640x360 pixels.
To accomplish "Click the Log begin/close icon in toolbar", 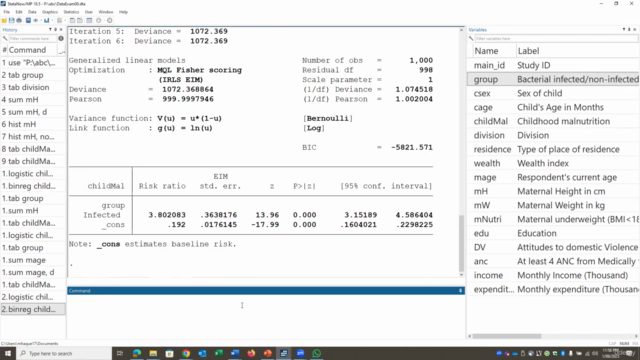I will point(28,20).
